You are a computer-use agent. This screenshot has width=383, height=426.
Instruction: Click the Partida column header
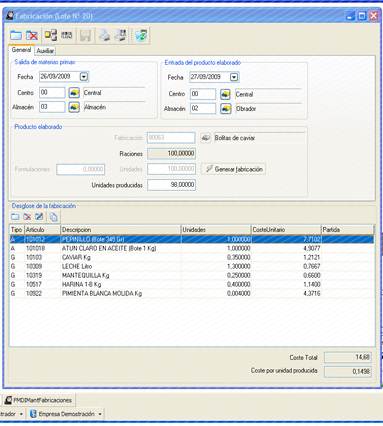point(347,230)
